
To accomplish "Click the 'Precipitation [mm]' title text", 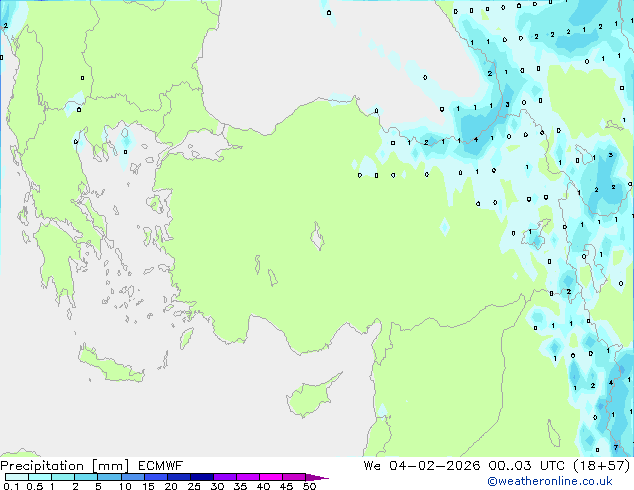I will point(65,466).
